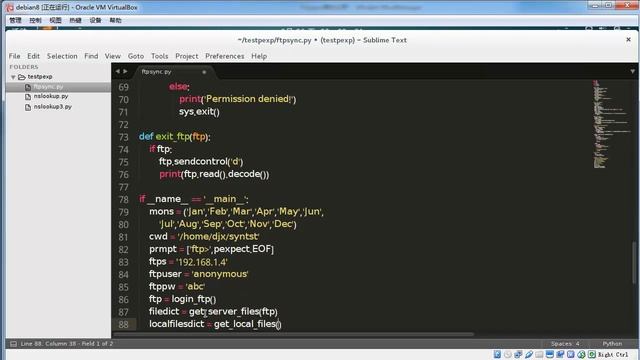Click 'Line 88, Column 38' status text
This screenshot has width=640, height=360.
click(x=48, y=344)
